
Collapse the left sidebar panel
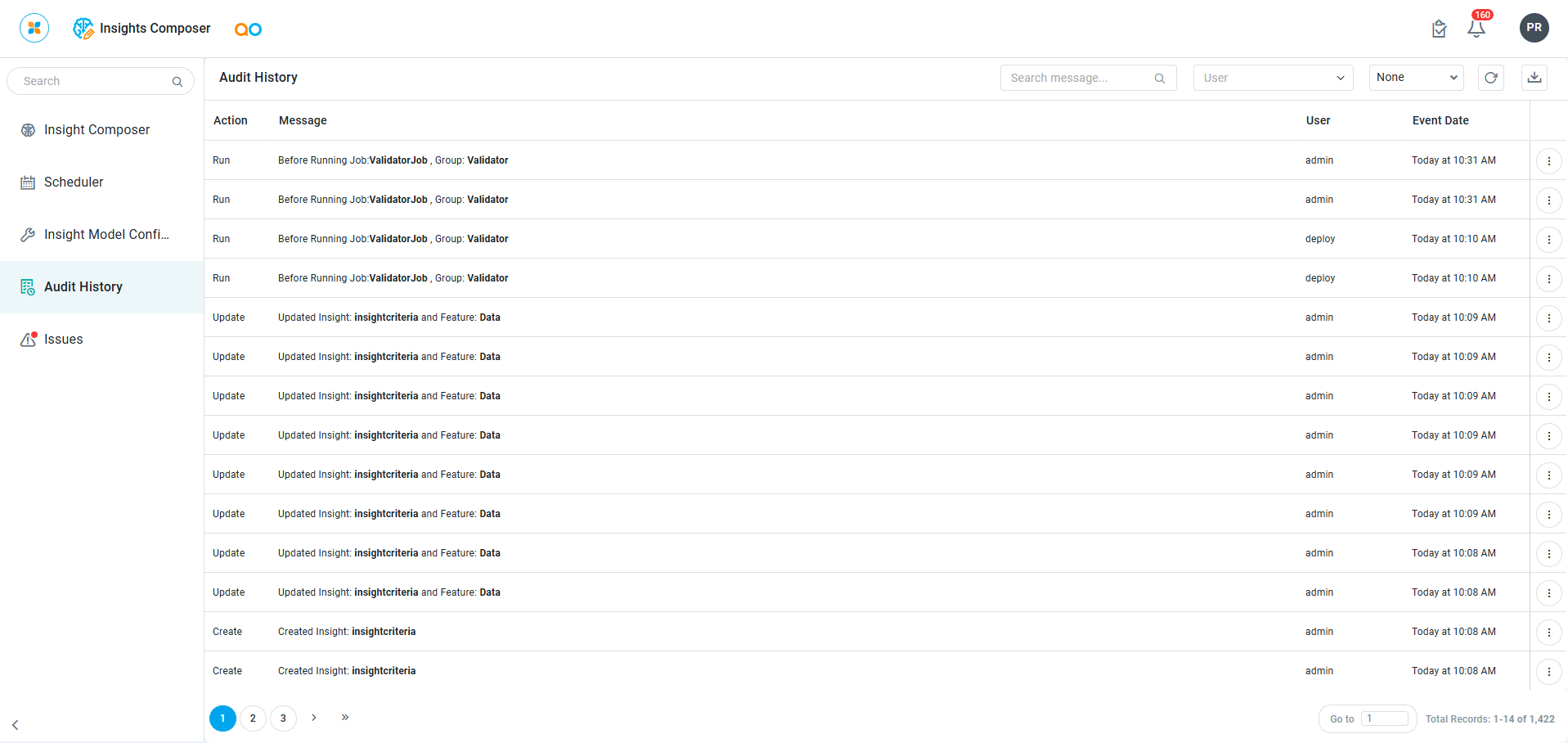[x=16, y=725]
